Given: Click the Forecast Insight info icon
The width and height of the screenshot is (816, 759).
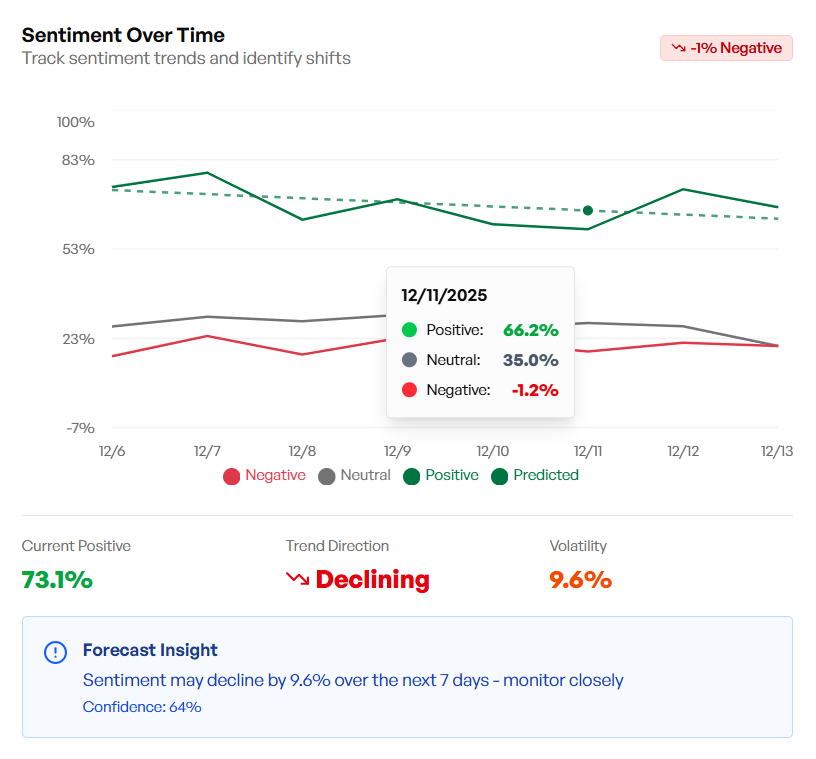Looking at the screenshot, I should [x=56, y=652].
